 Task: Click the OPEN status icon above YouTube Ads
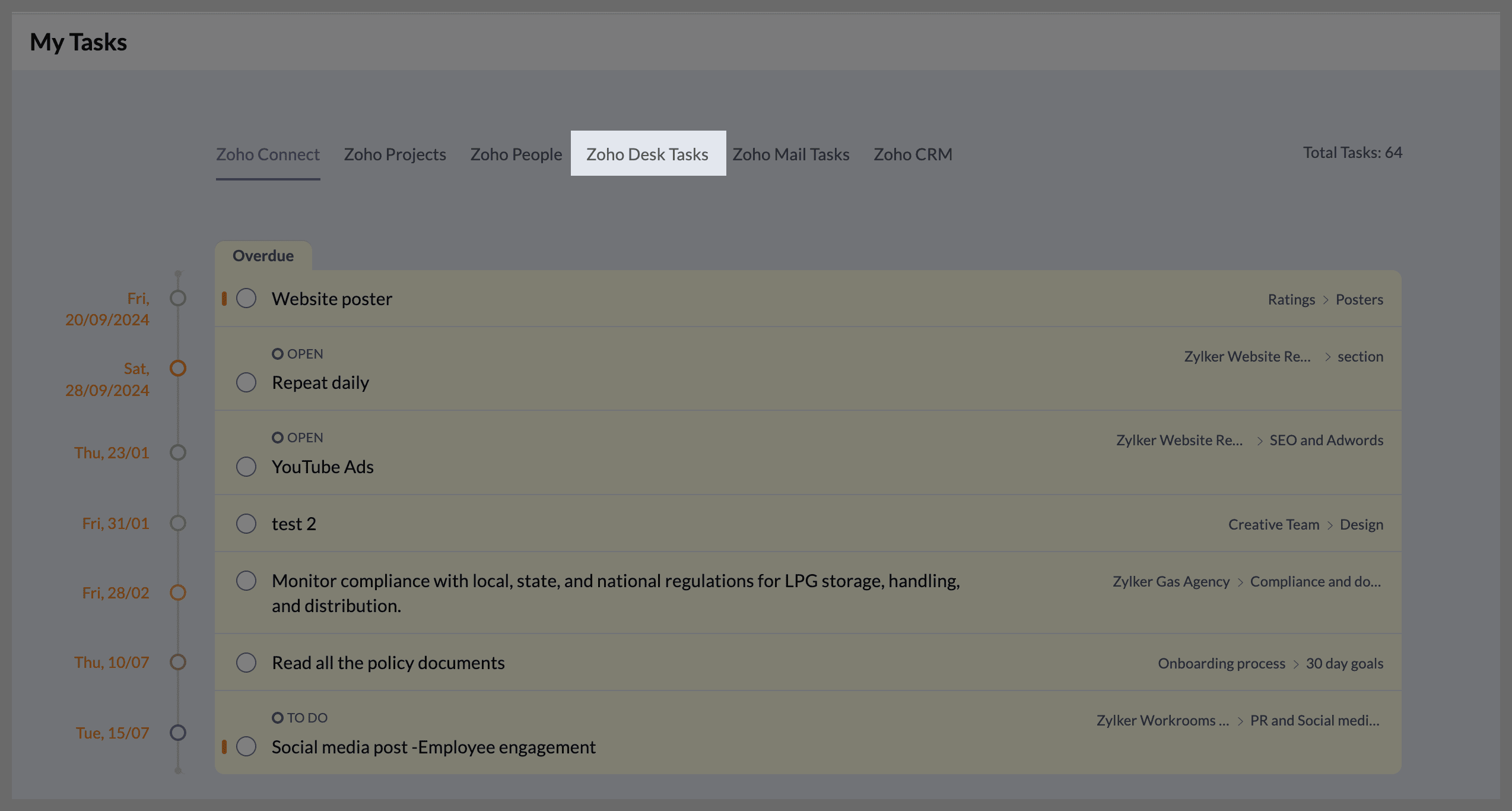[x=277, y=438]
